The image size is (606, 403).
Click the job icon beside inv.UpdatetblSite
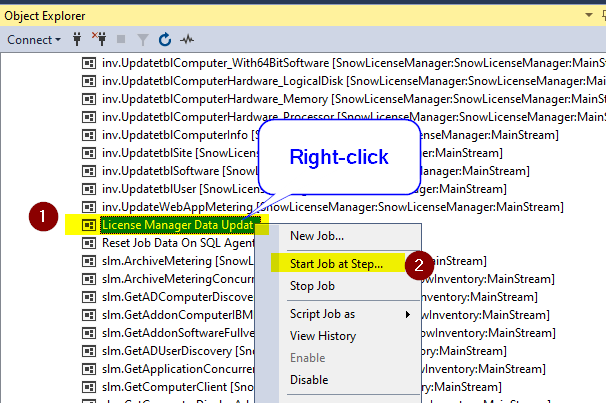[89, 153]
